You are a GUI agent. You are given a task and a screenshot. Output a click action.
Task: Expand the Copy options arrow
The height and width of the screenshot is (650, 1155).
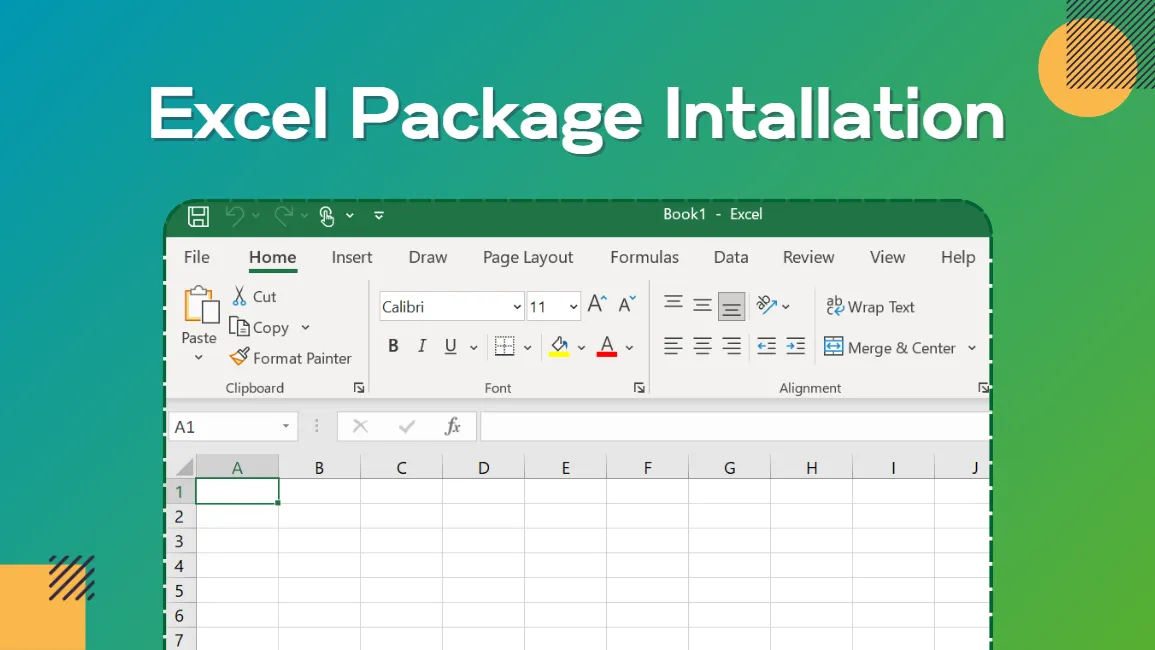(305, 327)
